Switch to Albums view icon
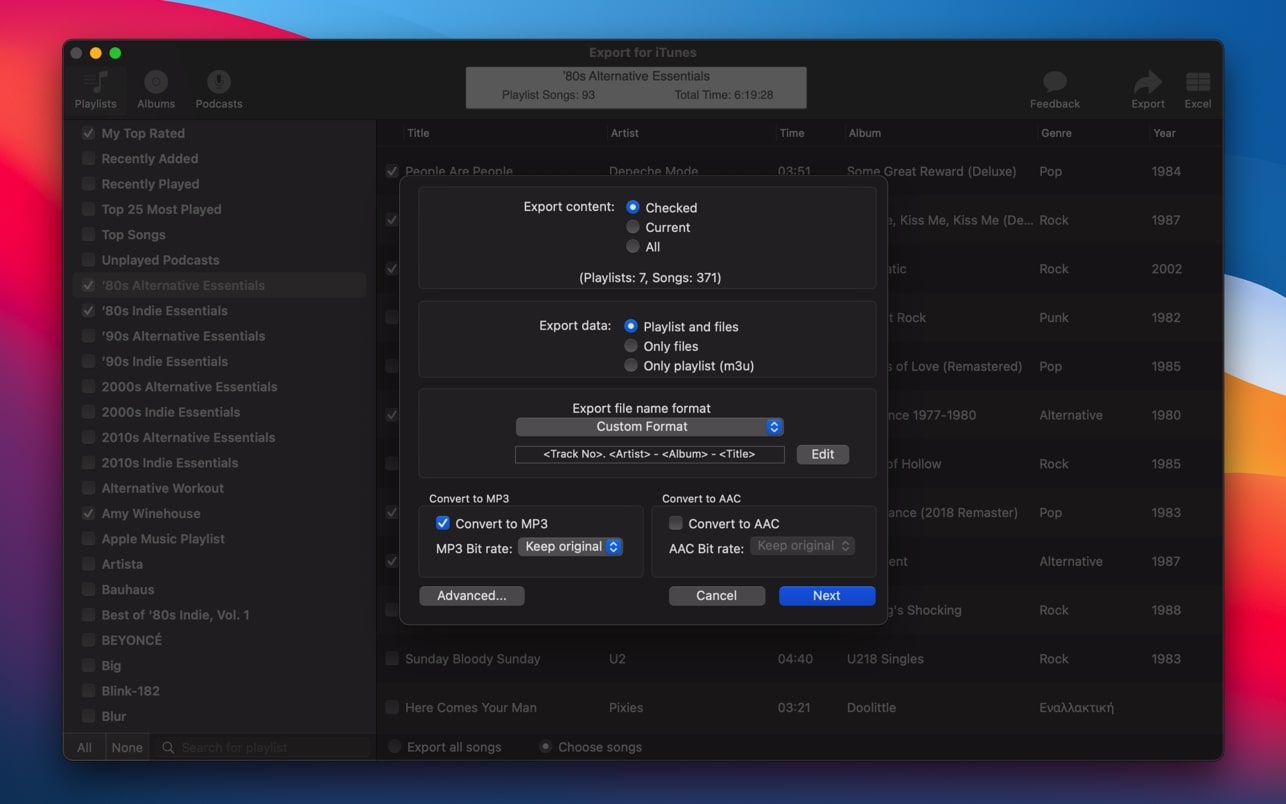1286x804 pixels. click(156, 83)
